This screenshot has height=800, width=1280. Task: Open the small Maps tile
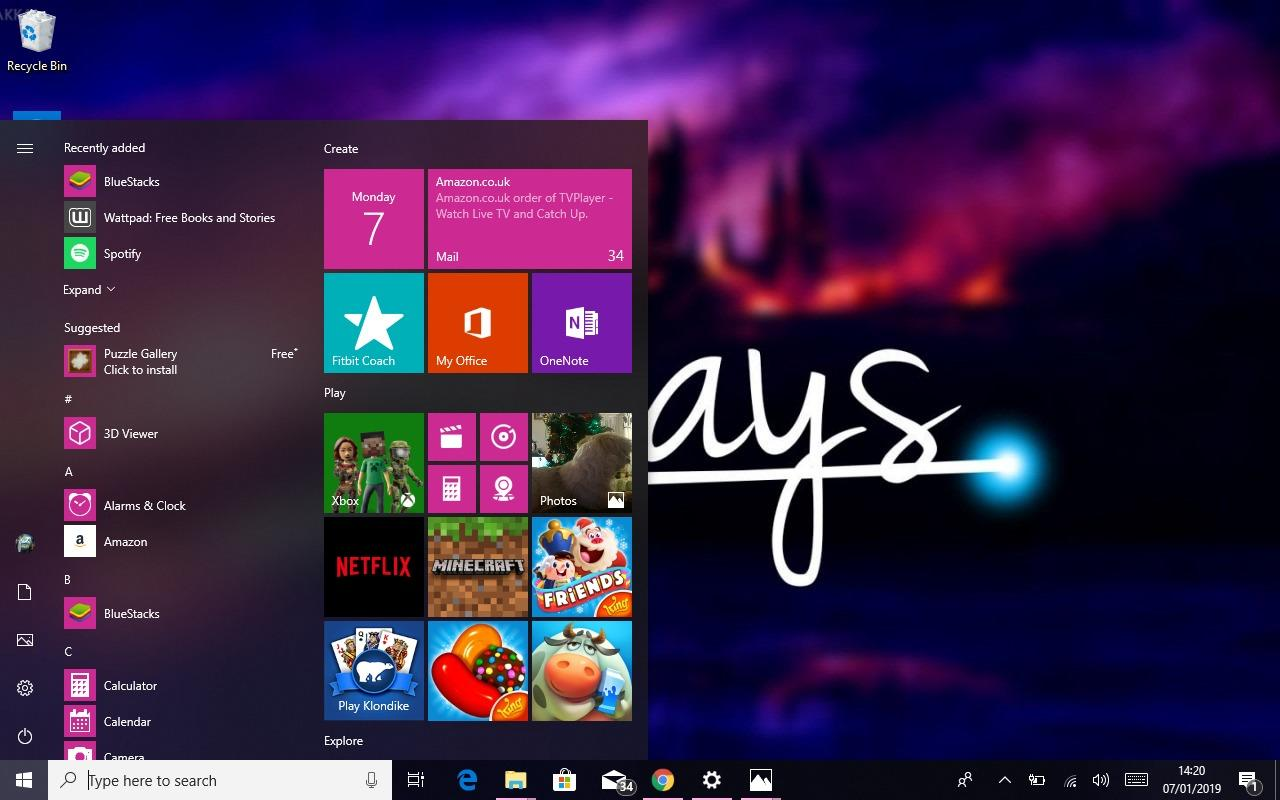tap(504, 489)
